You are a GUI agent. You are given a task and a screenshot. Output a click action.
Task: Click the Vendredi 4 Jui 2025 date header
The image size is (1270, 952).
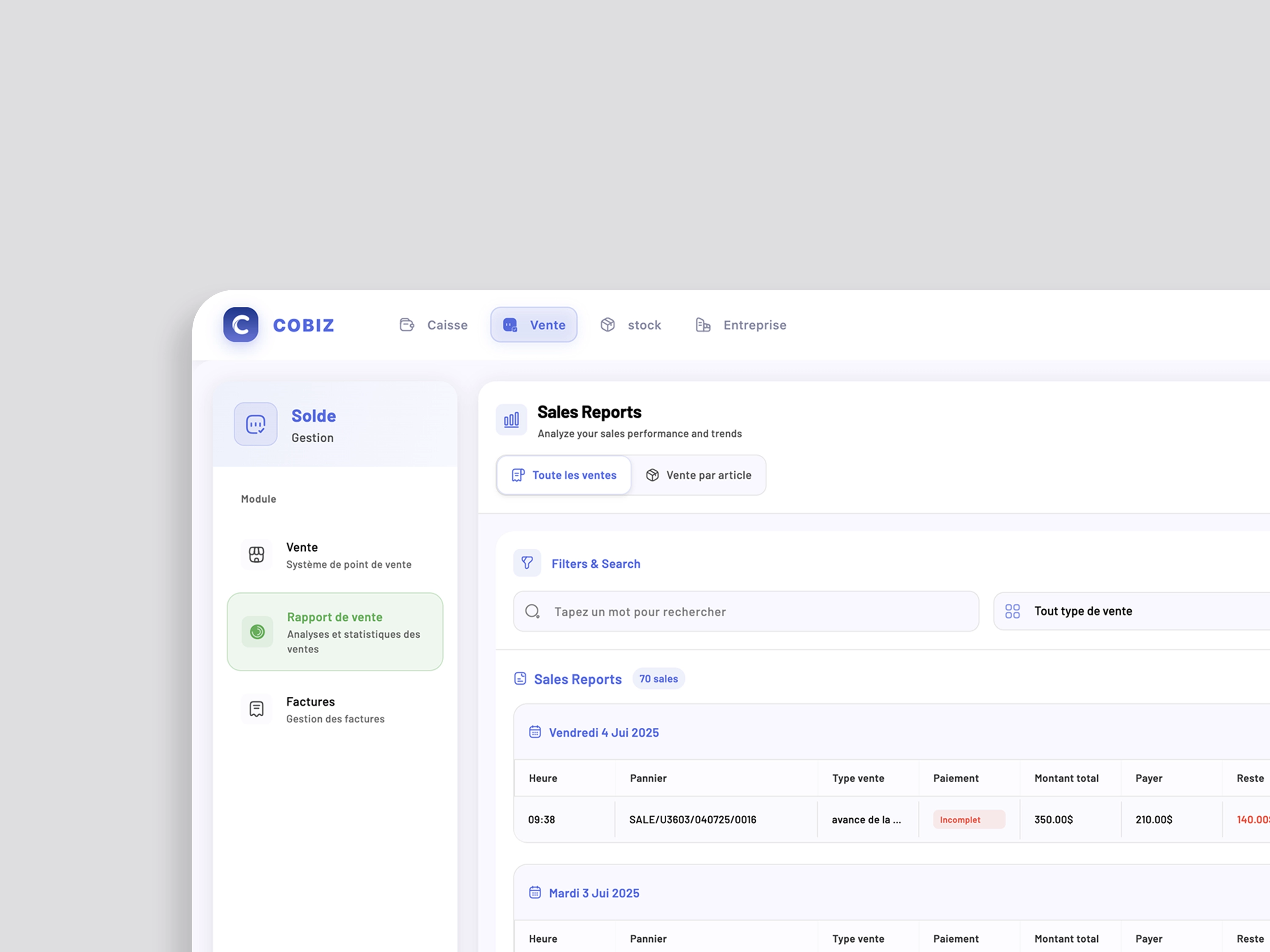tap(604, 733)
